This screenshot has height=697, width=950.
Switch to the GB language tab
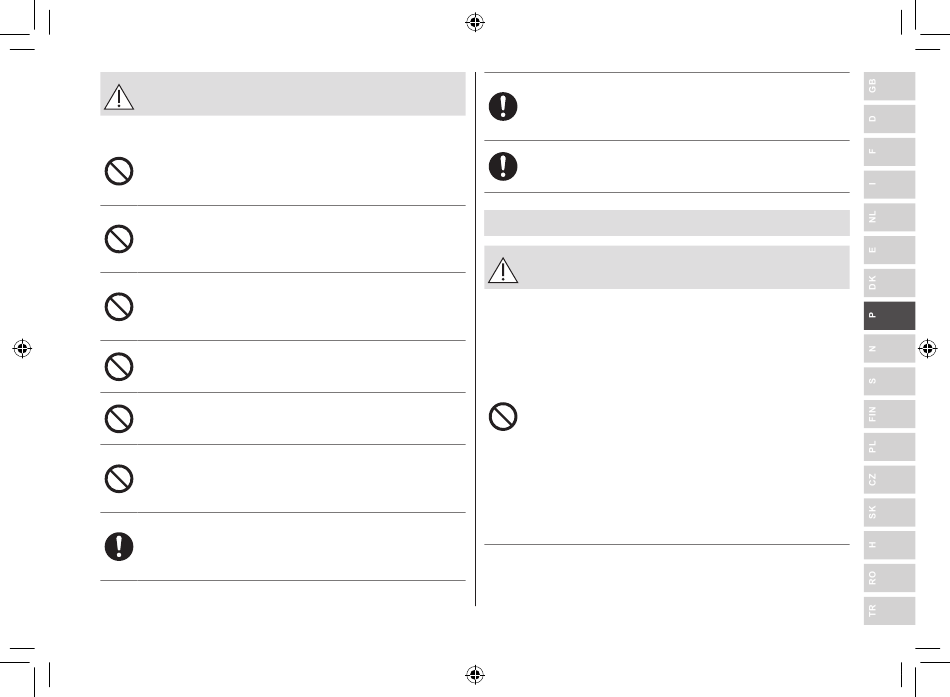pyautogui.click(x=889, y=86)
